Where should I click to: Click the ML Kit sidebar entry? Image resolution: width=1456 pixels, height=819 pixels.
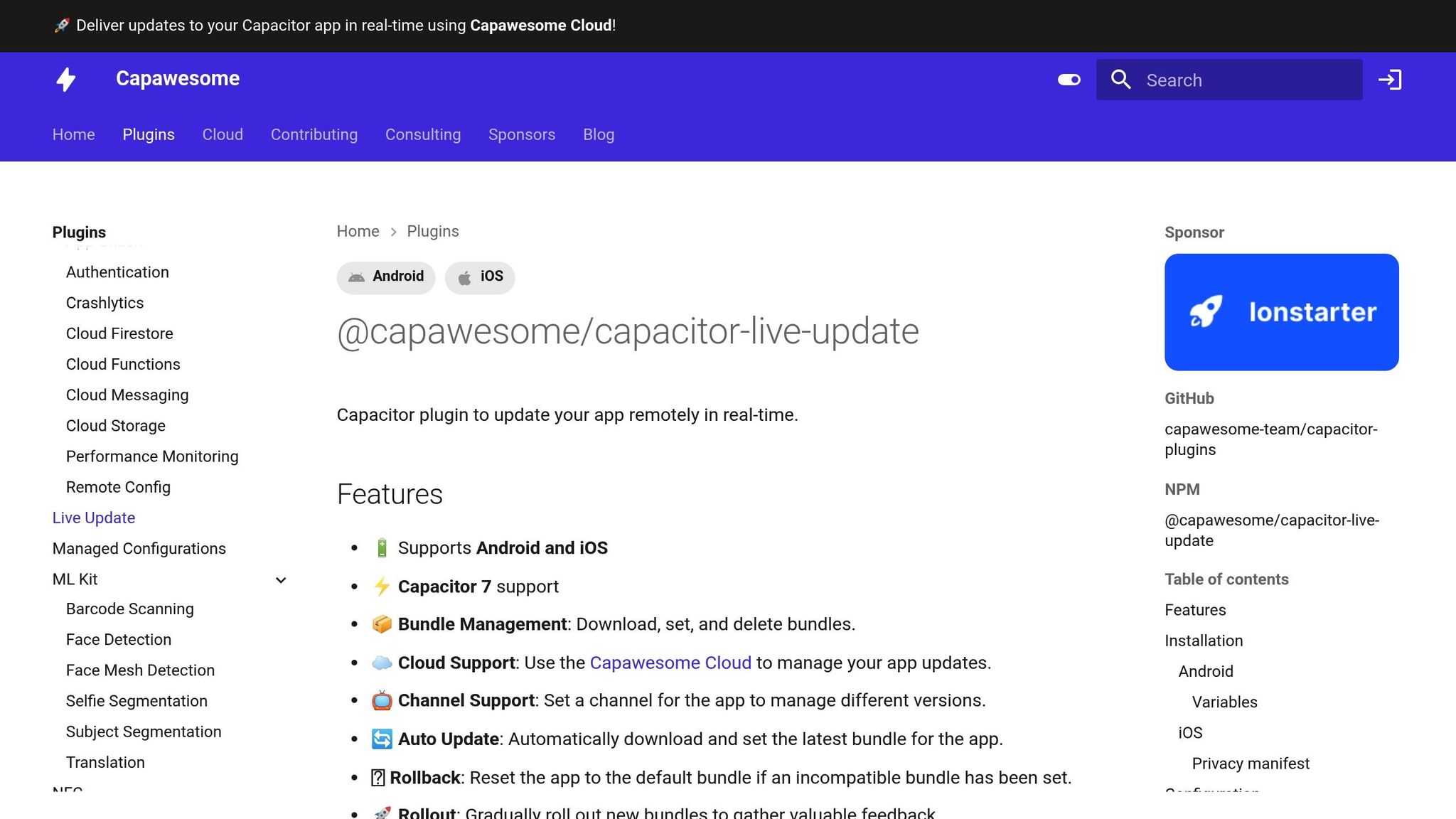(75, 579)
